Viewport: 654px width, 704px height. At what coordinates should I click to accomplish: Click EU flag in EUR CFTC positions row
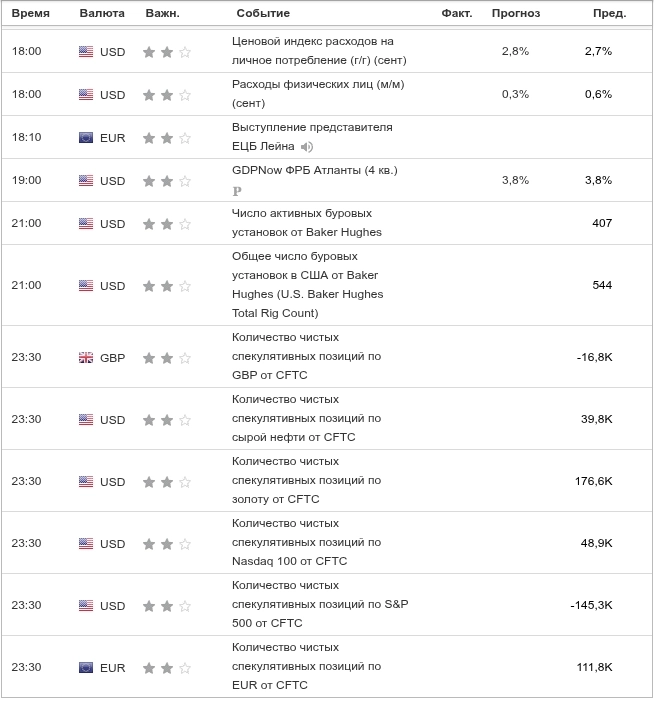pos(86,668)
